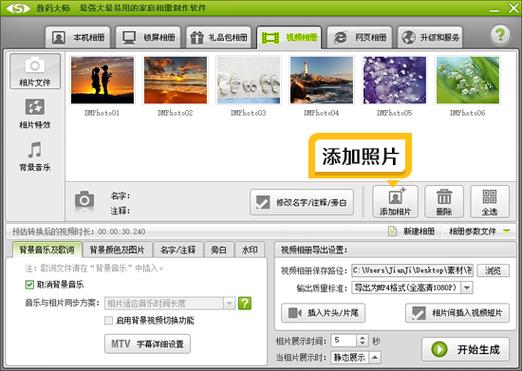The image size is (522, 371).
Task: Click the green help question mark icon at top right
Action: (x=500, y=35)
